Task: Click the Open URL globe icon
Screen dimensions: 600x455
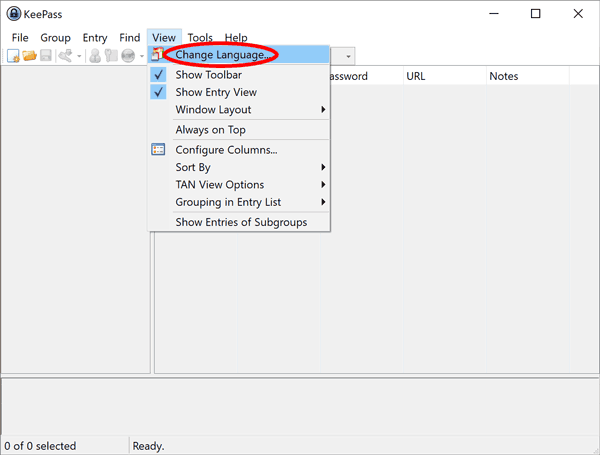Action: click(128, 56)
